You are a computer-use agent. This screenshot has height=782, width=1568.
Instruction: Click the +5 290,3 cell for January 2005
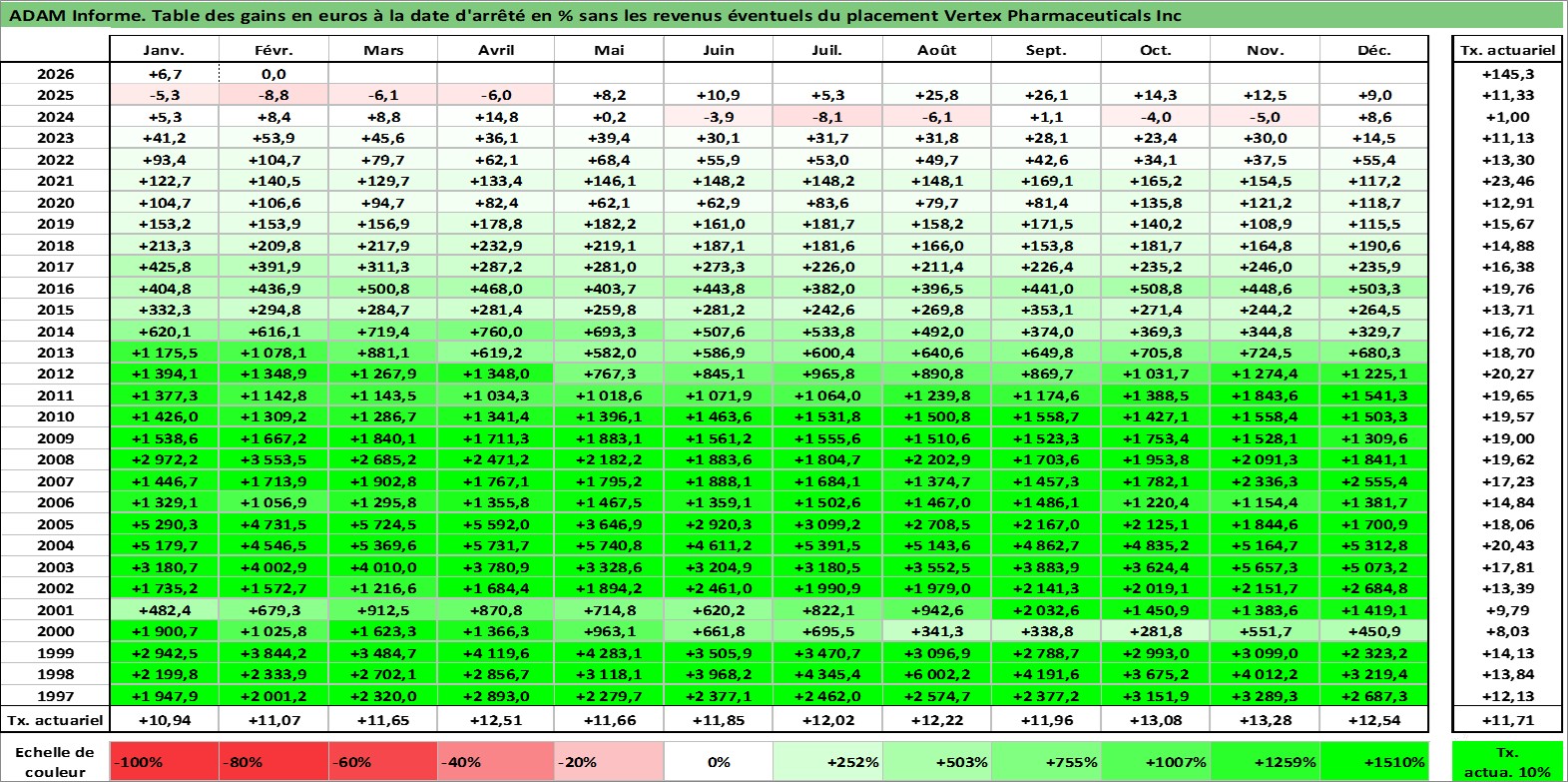pyautogui.click(x=164, y=524)
